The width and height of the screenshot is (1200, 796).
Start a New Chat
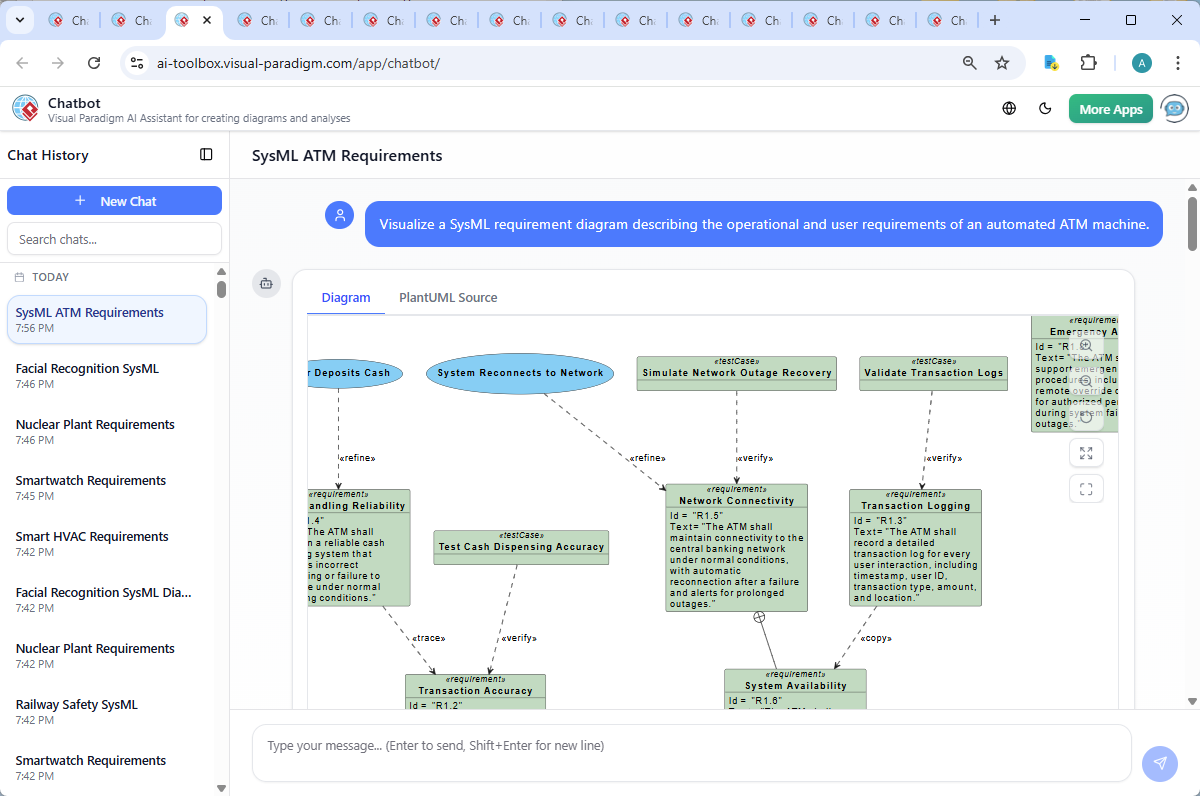click(x=114, y=201)
